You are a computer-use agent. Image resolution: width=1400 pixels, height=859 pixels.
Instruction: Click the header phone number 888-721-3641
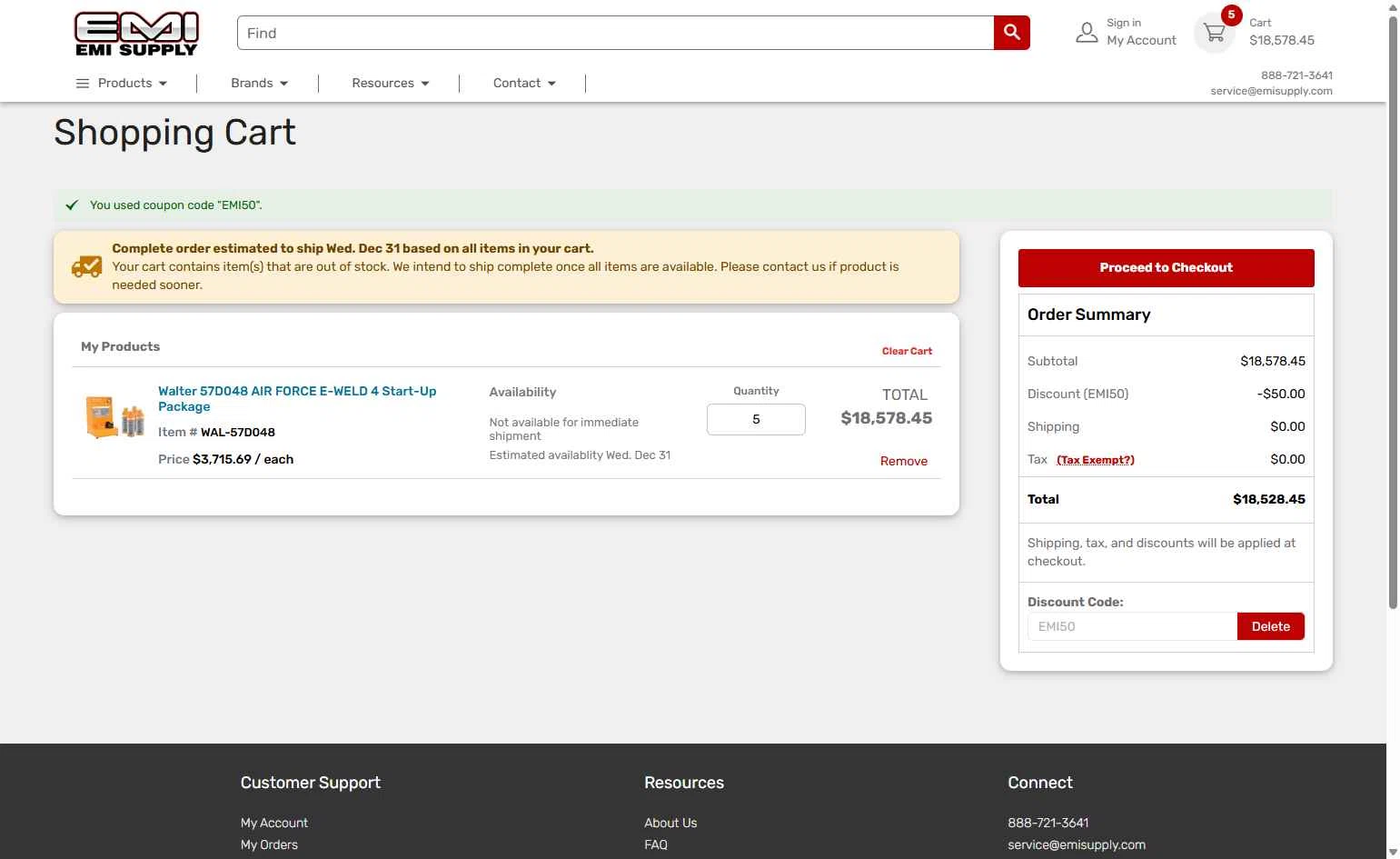[1296, 75]
